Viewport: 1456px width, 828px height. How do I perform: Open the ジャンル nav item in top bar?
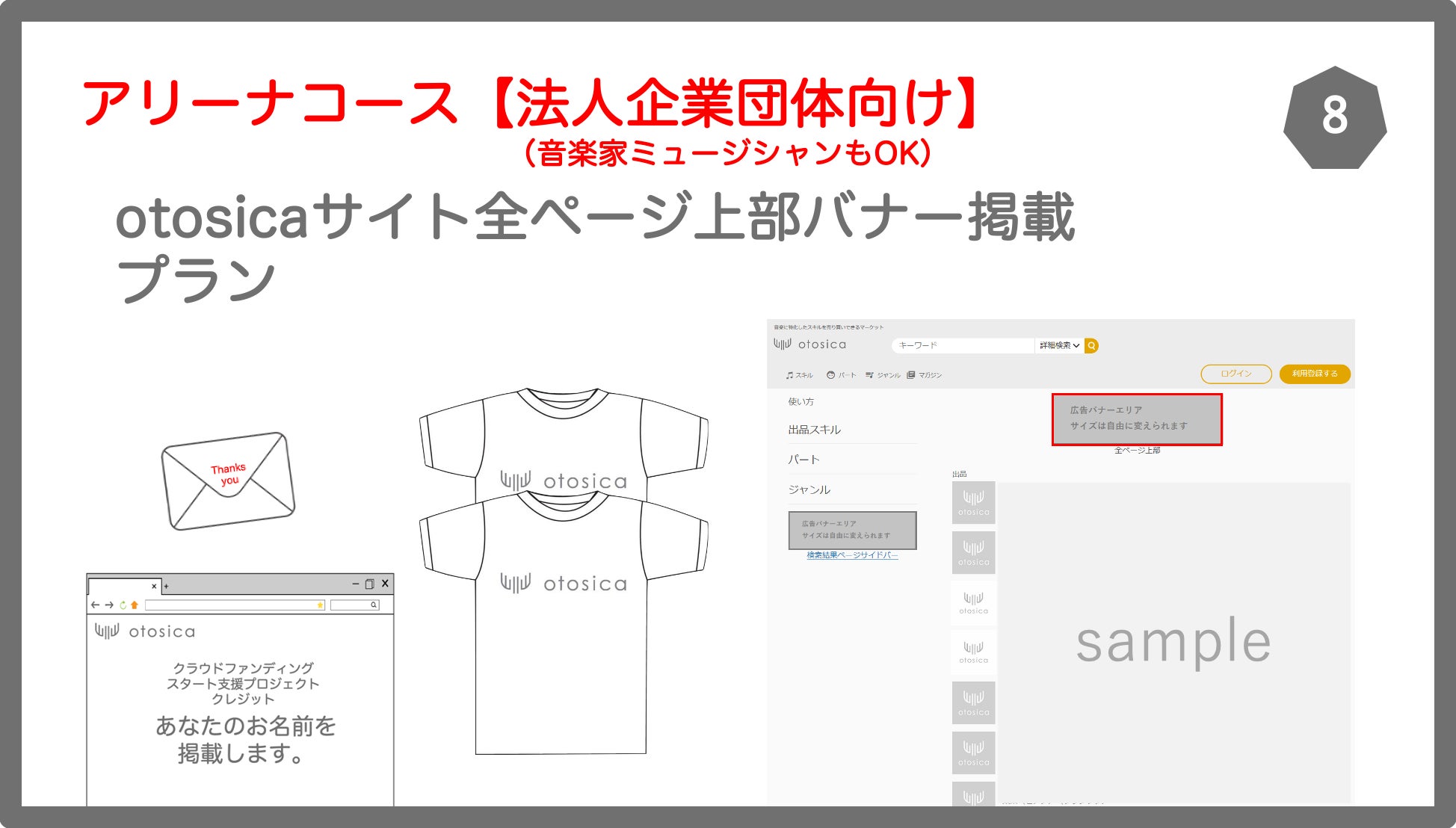[883, 375]
